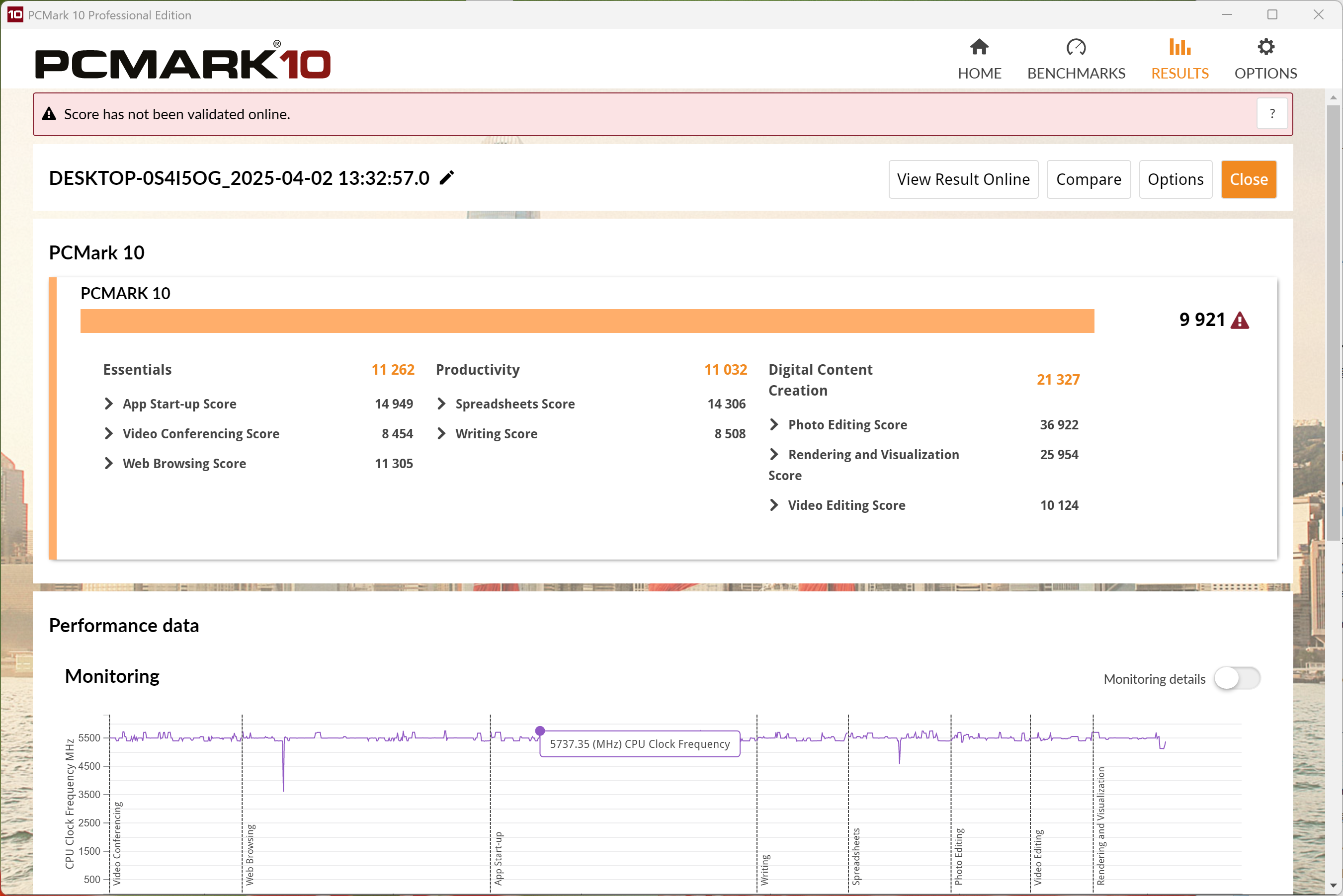Toggle the Monitoring details switch

(x=1236, y=678)
